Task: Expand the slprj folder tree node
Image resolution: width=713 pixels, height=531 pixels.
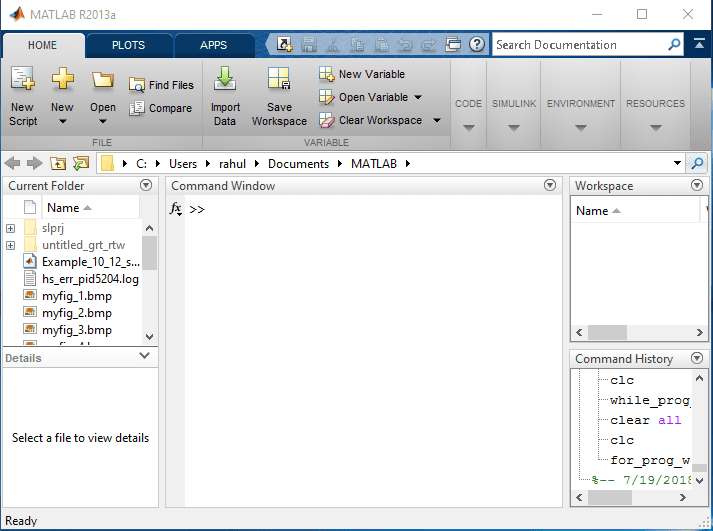Action: [x=10, y=229]
